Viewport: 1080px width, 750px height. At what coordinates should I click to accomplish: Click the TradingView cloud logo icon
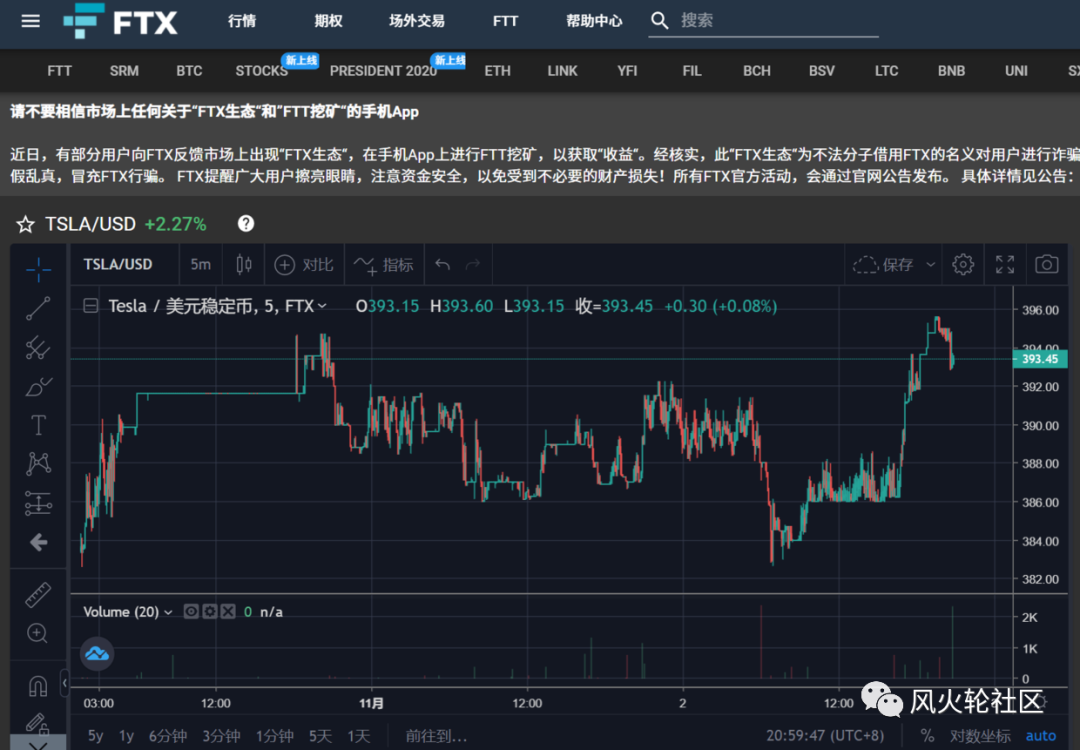[x=97, y=654]
